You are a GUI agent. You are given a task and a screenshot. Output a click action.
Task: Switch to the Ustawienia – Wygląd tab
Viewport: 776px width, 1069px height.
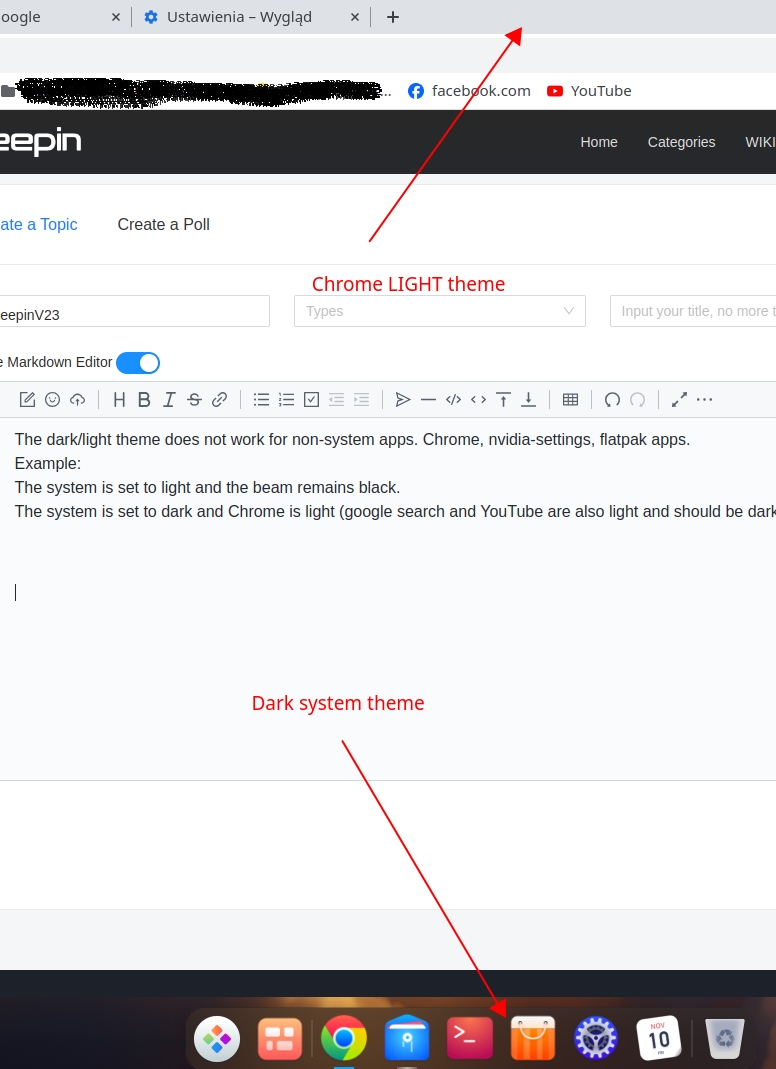239,17
